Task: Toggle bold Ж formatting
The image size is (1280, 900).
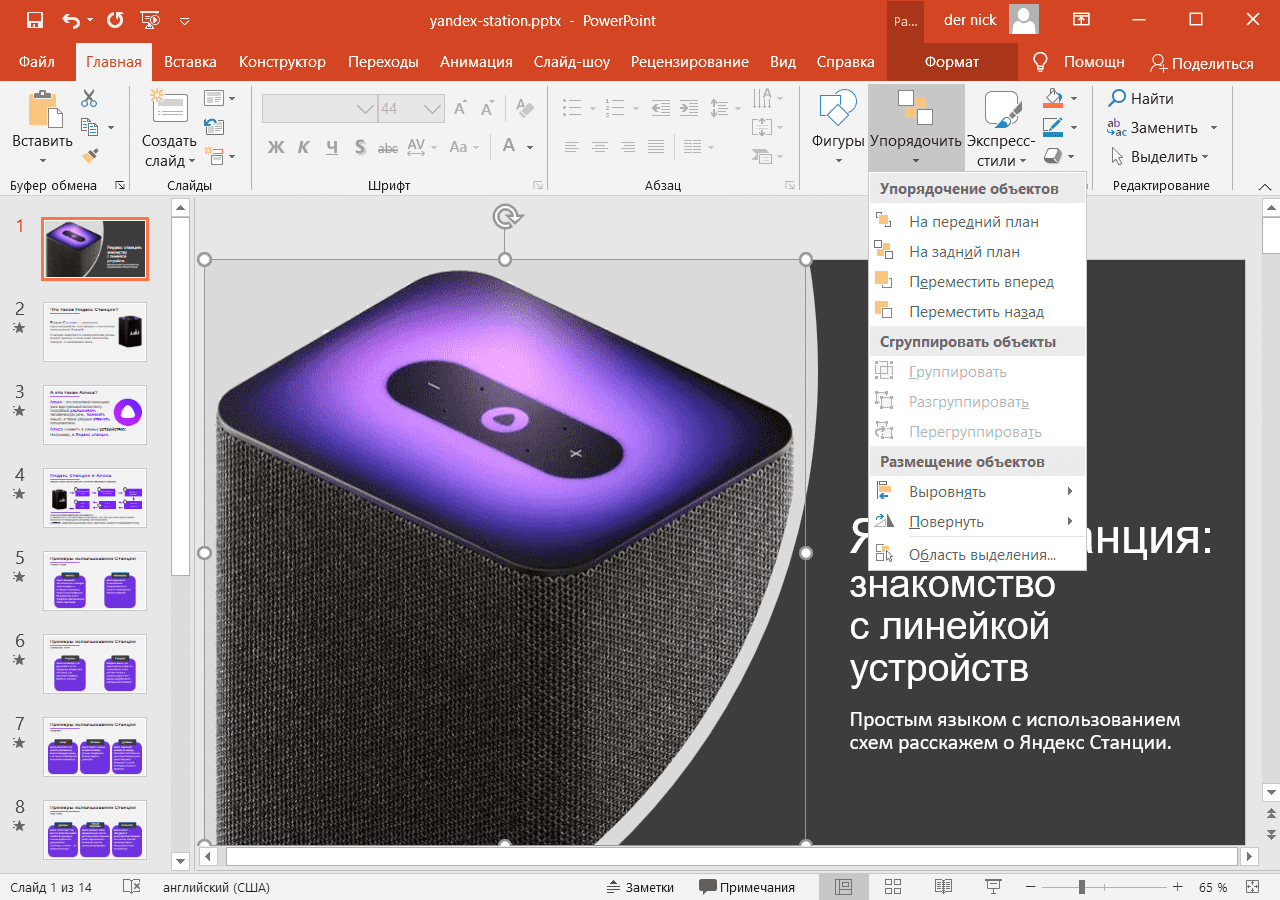Action: (276, 147)
